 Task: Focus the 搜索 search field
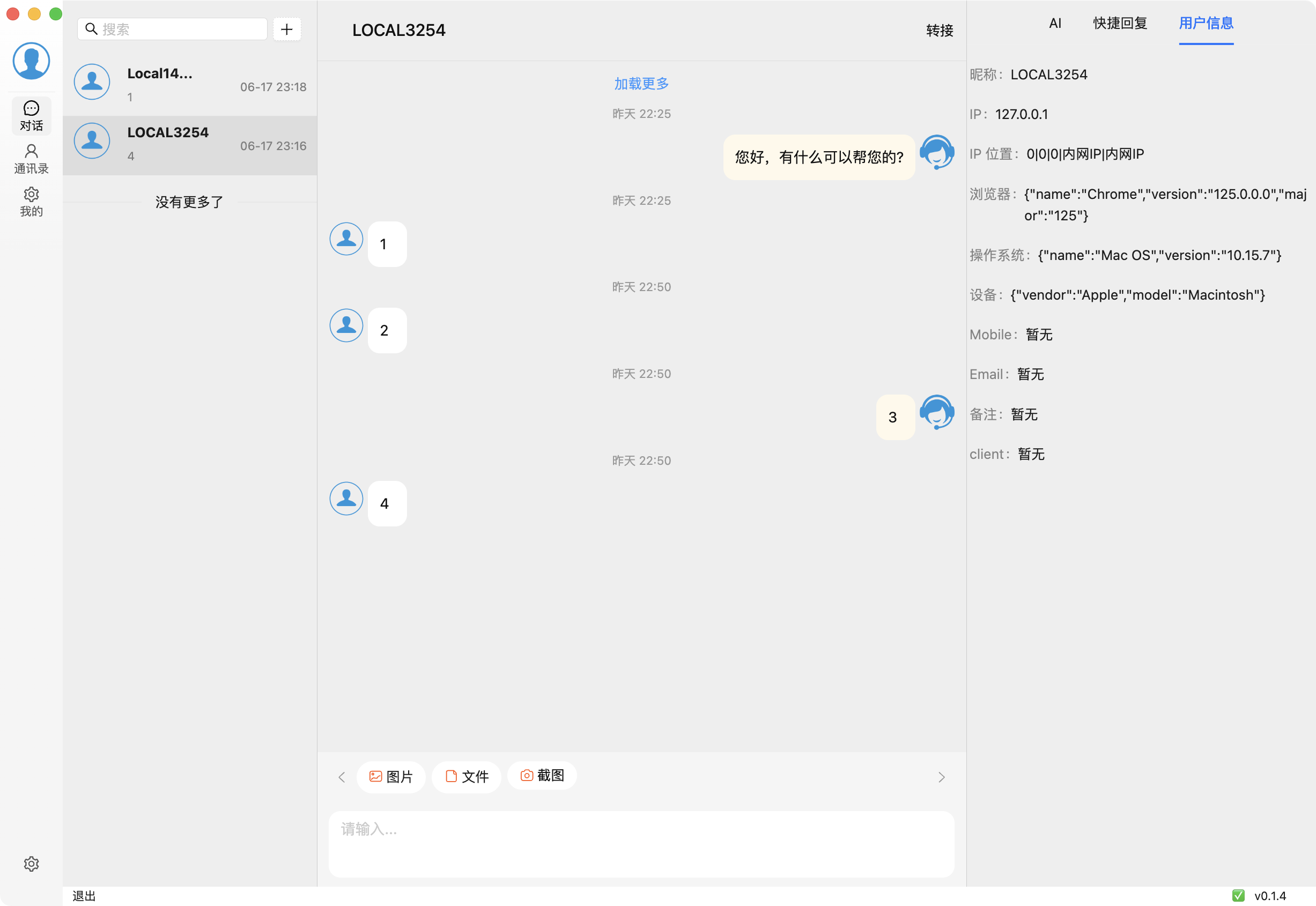181,29
